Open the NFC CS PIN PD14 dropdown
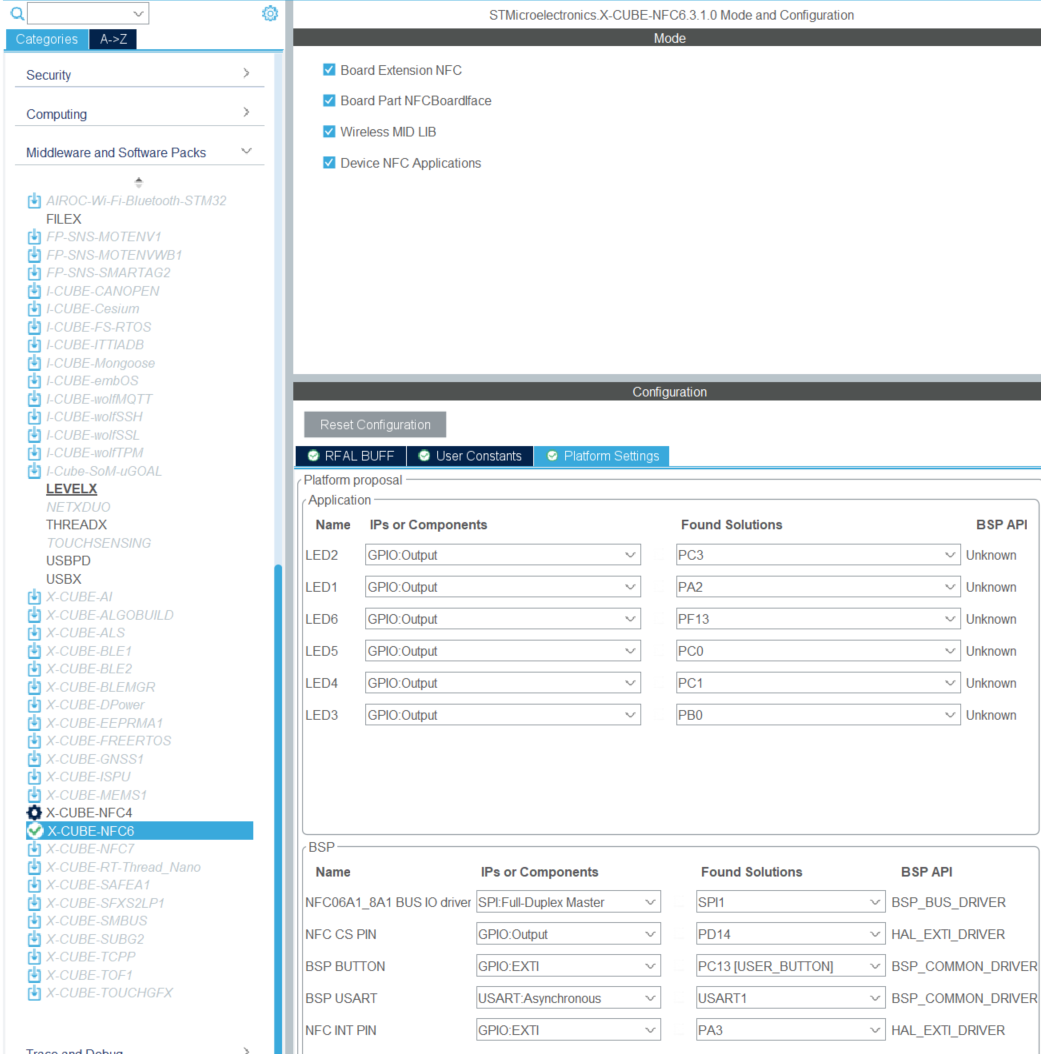The image size is (1041, 1054). (x=790, y=934)
